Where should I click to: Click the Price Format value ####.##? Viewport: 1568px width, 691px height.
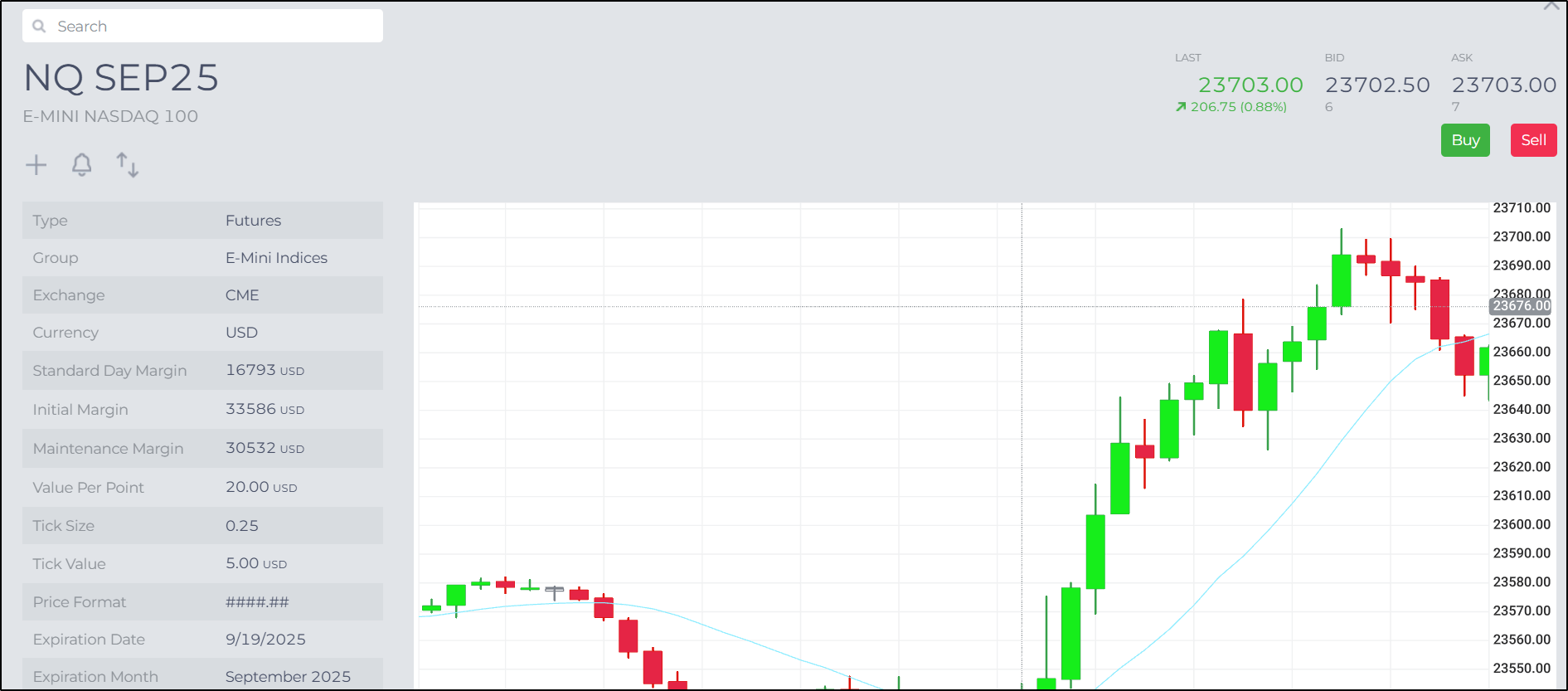tap(257, 602)
